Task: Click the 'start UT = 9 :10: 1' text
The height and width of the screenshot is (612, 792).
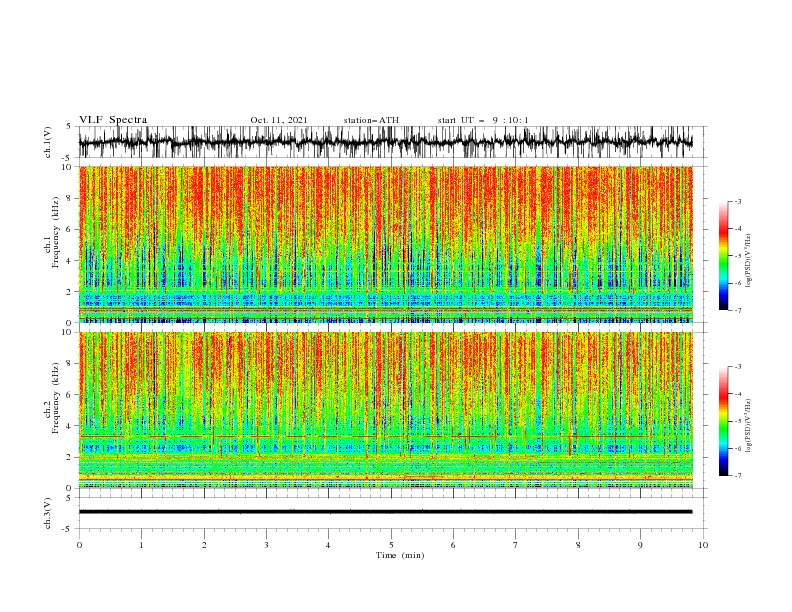Action: tap(483, 120)
